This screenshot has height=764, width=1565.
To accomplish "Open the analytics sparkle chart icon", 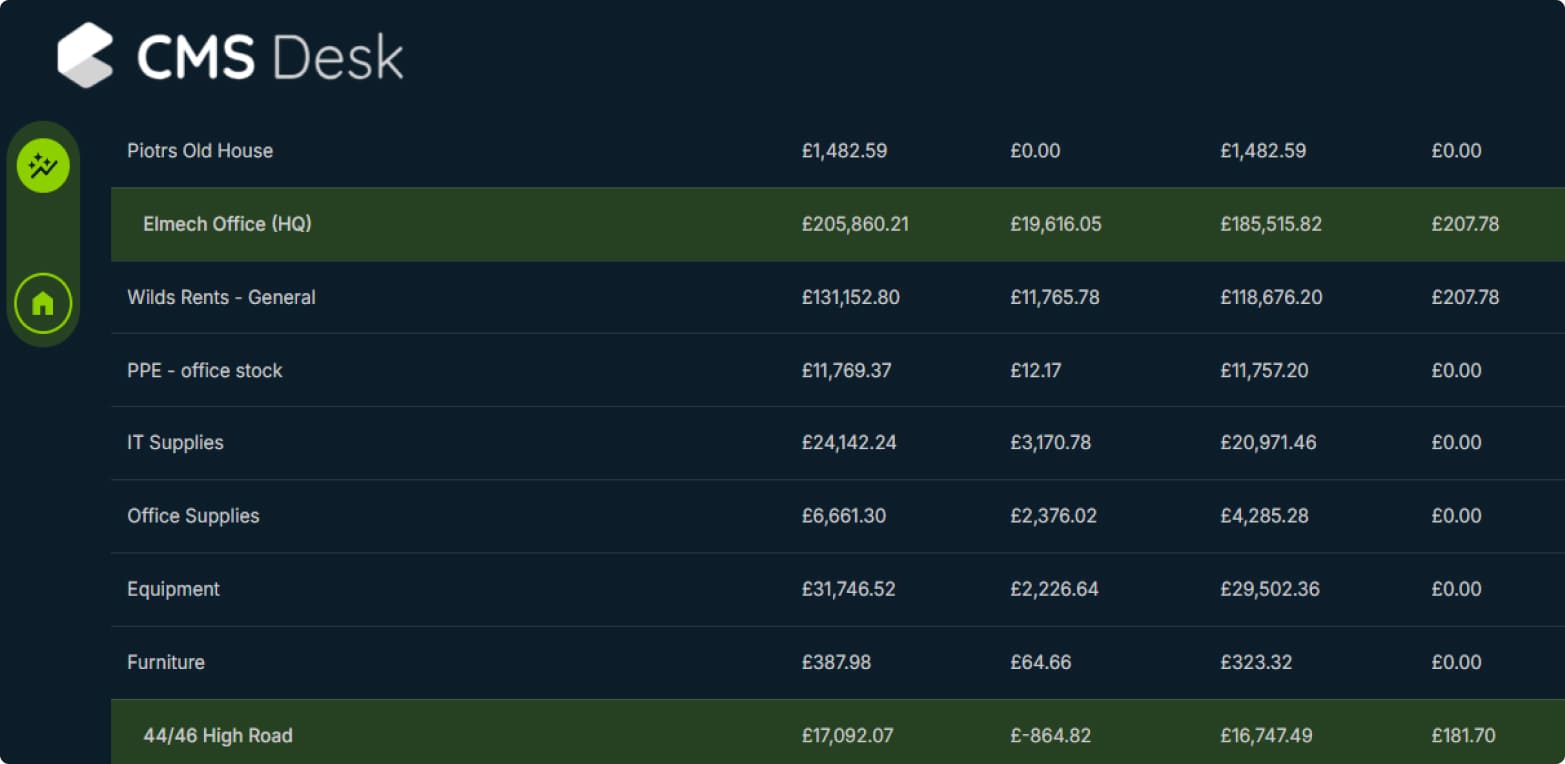I will [x=43, y=166].
